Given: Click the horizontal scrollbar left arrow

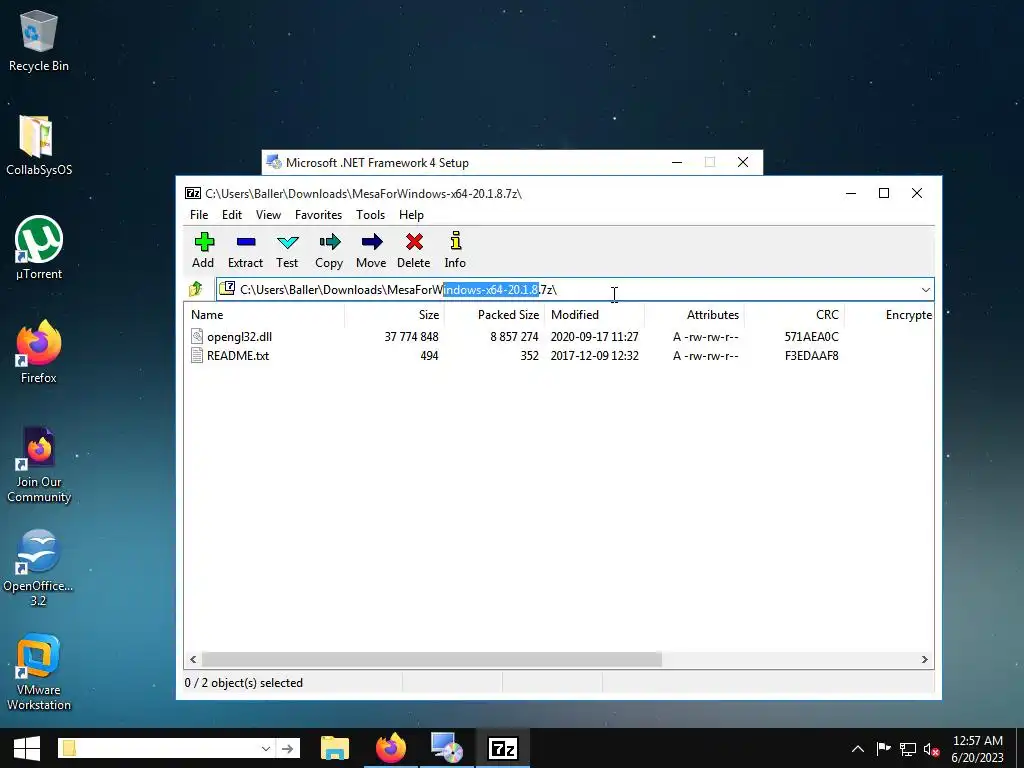Looking at the screenshot, I should (x=193, y=660).
